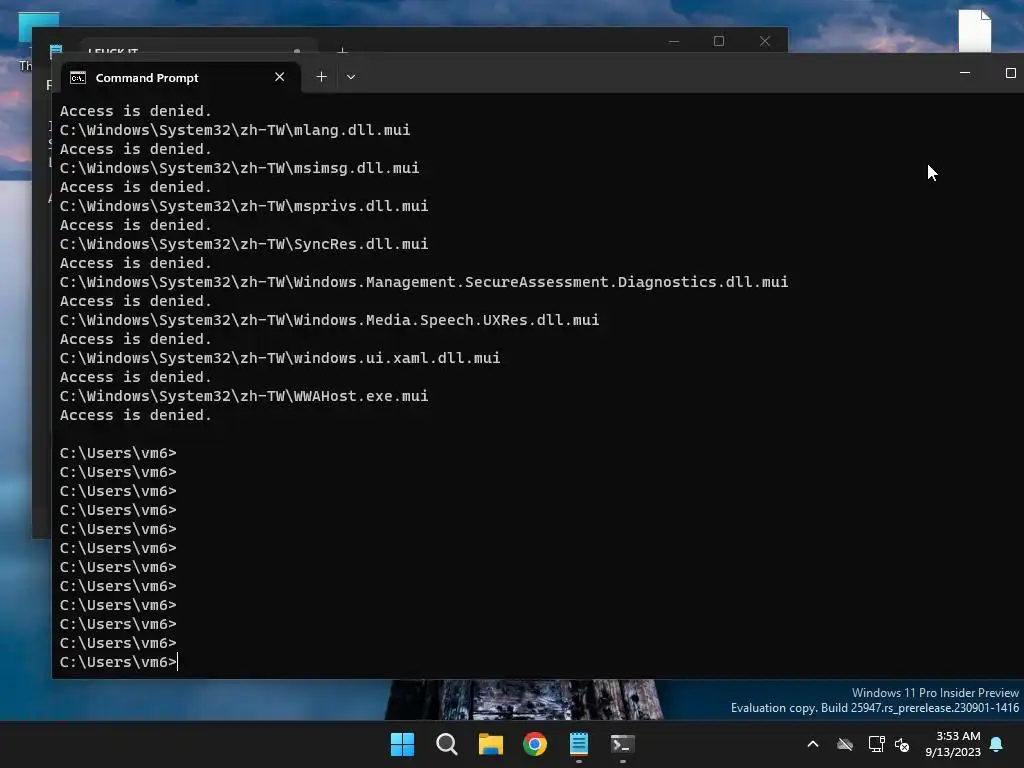Click the mlang.dll.mui path line
Image resolution: width=1024 pixels, height=768 pixels.
(235, 130)
